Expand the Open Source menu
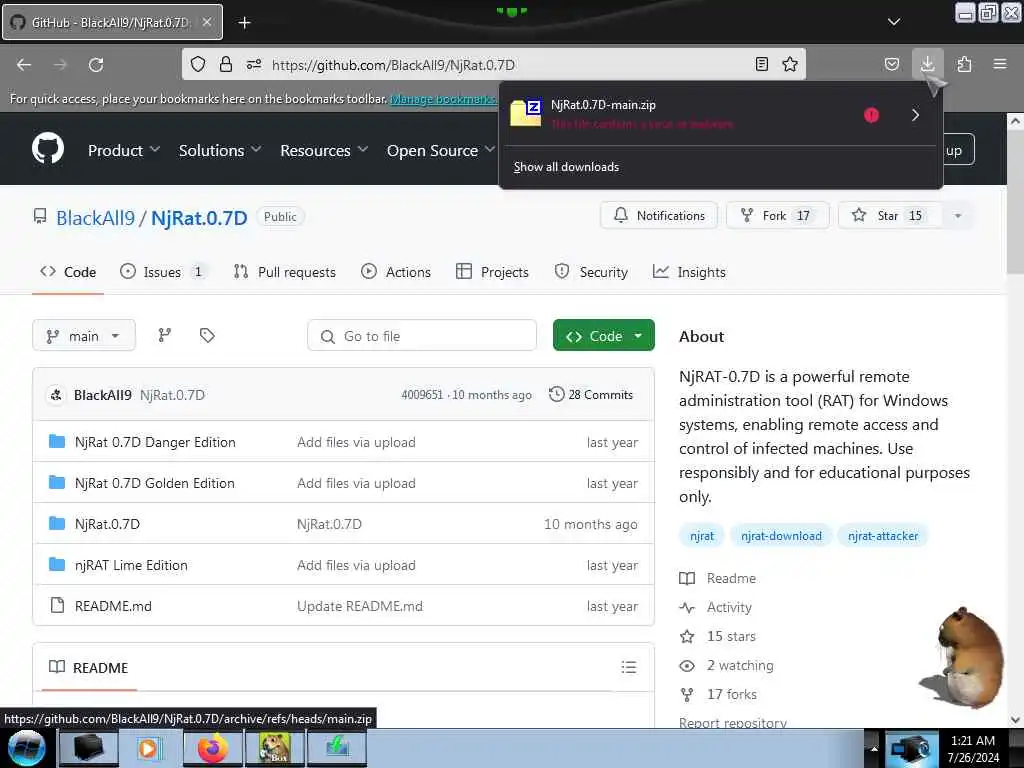Viewport: 1024px width, 768px height. 441,150
